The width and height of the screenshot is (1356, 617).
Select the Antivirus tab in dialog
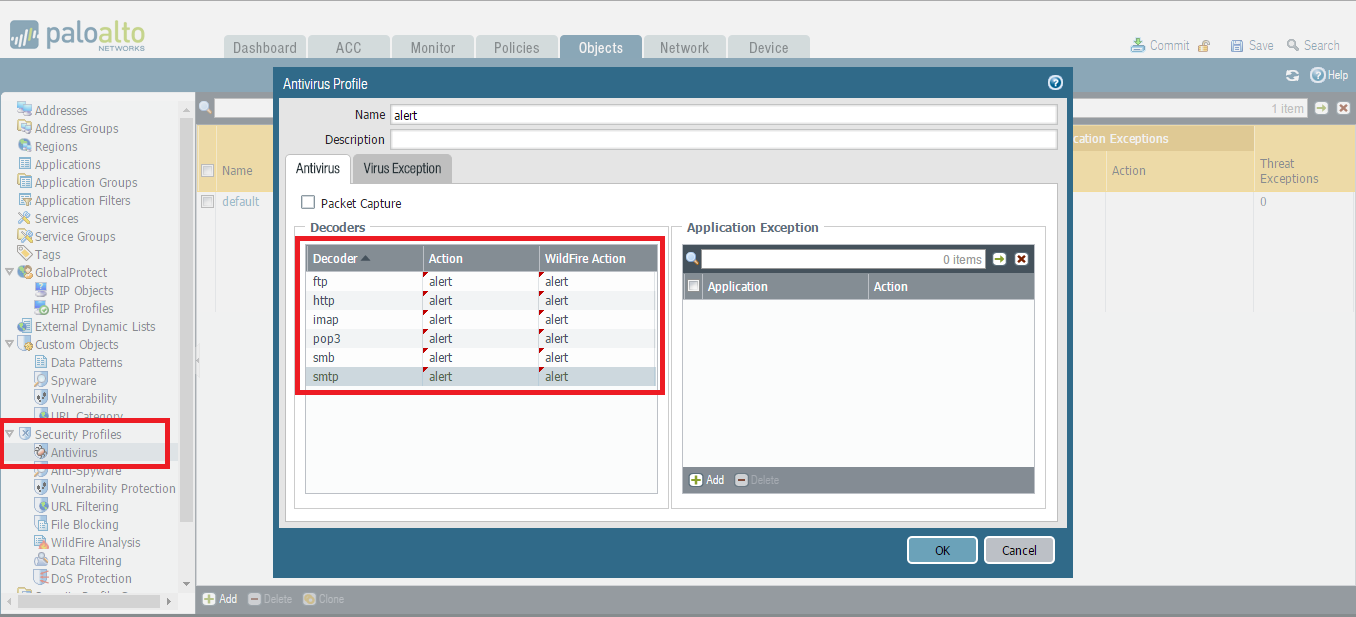[x=318, y=168]
